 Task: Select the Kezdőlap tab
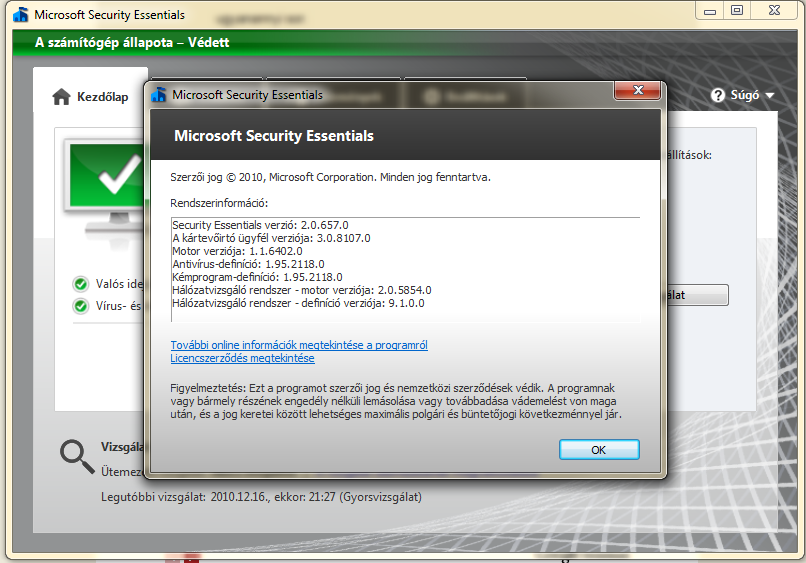[x=90, y=97]
